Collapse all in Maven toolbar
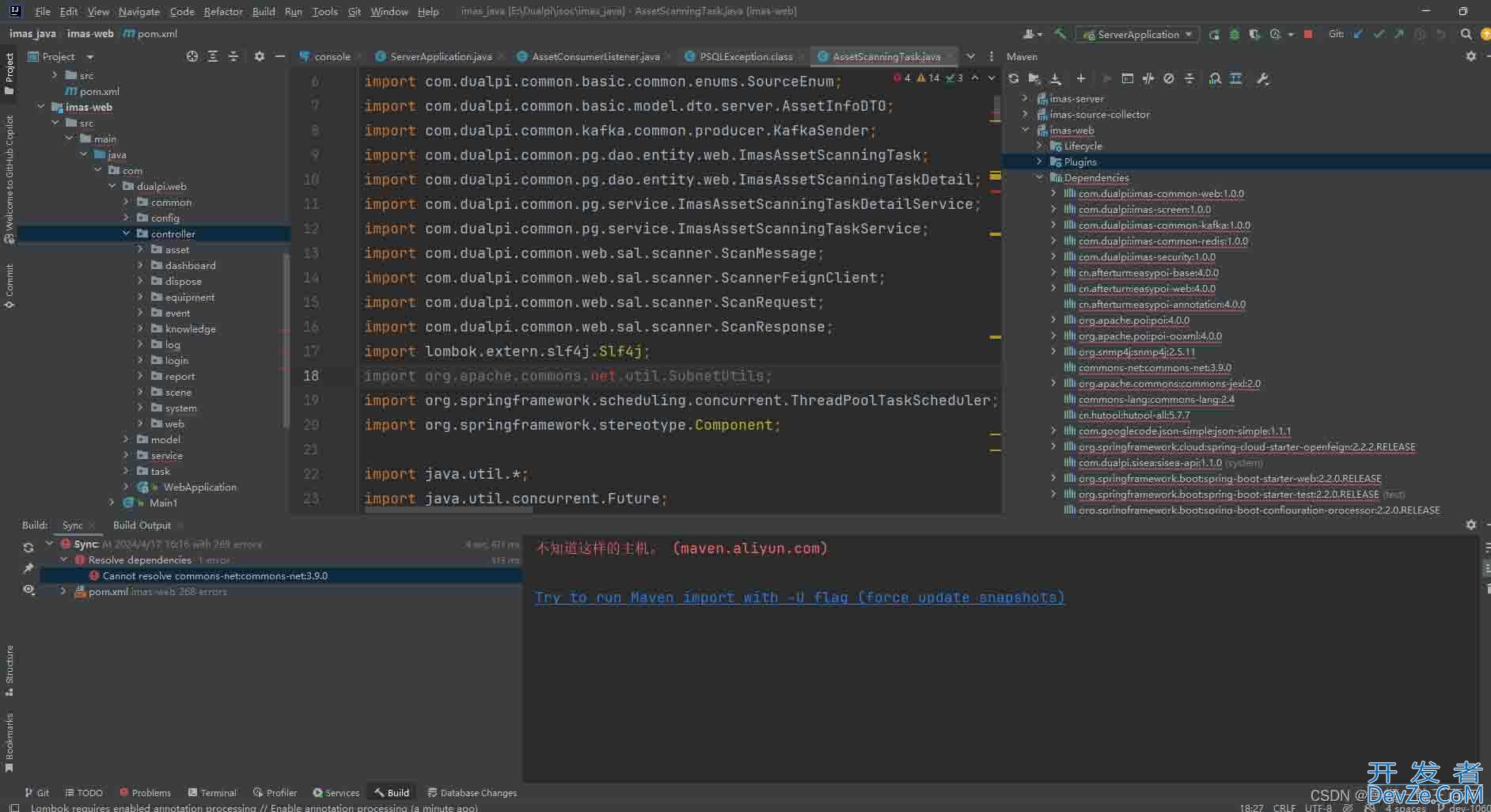The width and height of the screenshot is (1491, 812). coord(1189,78)
